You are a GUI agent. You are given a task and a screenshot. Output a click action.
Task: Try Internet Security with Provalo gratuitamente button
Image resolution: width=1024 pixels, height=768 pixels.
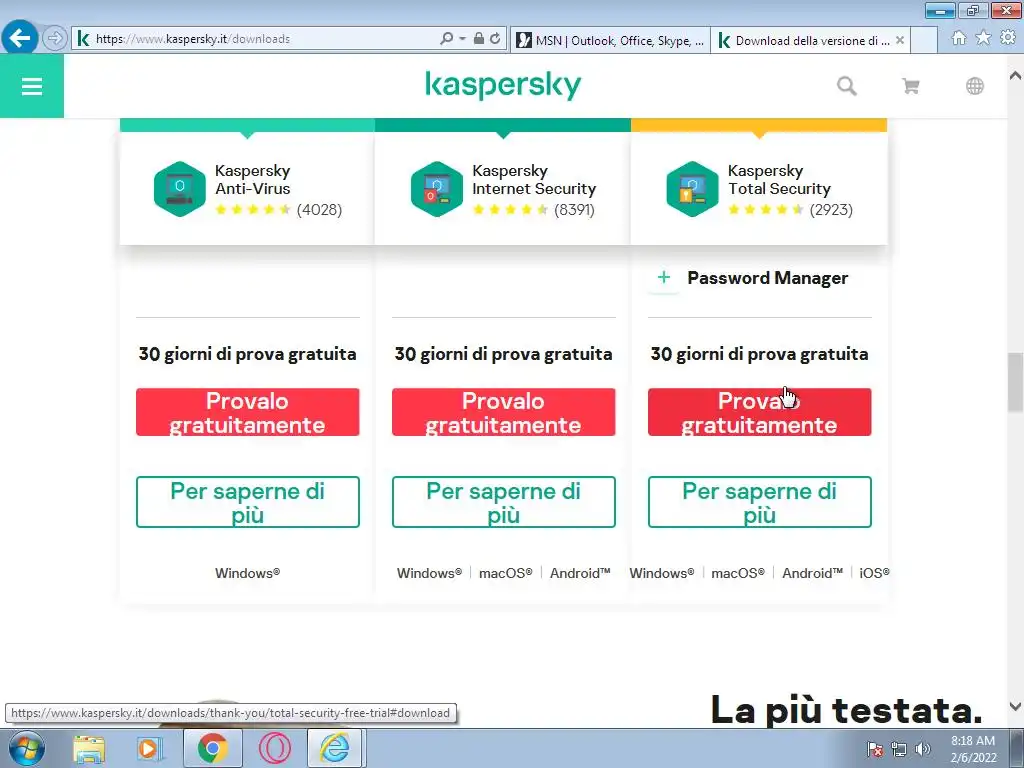point(504,412)
